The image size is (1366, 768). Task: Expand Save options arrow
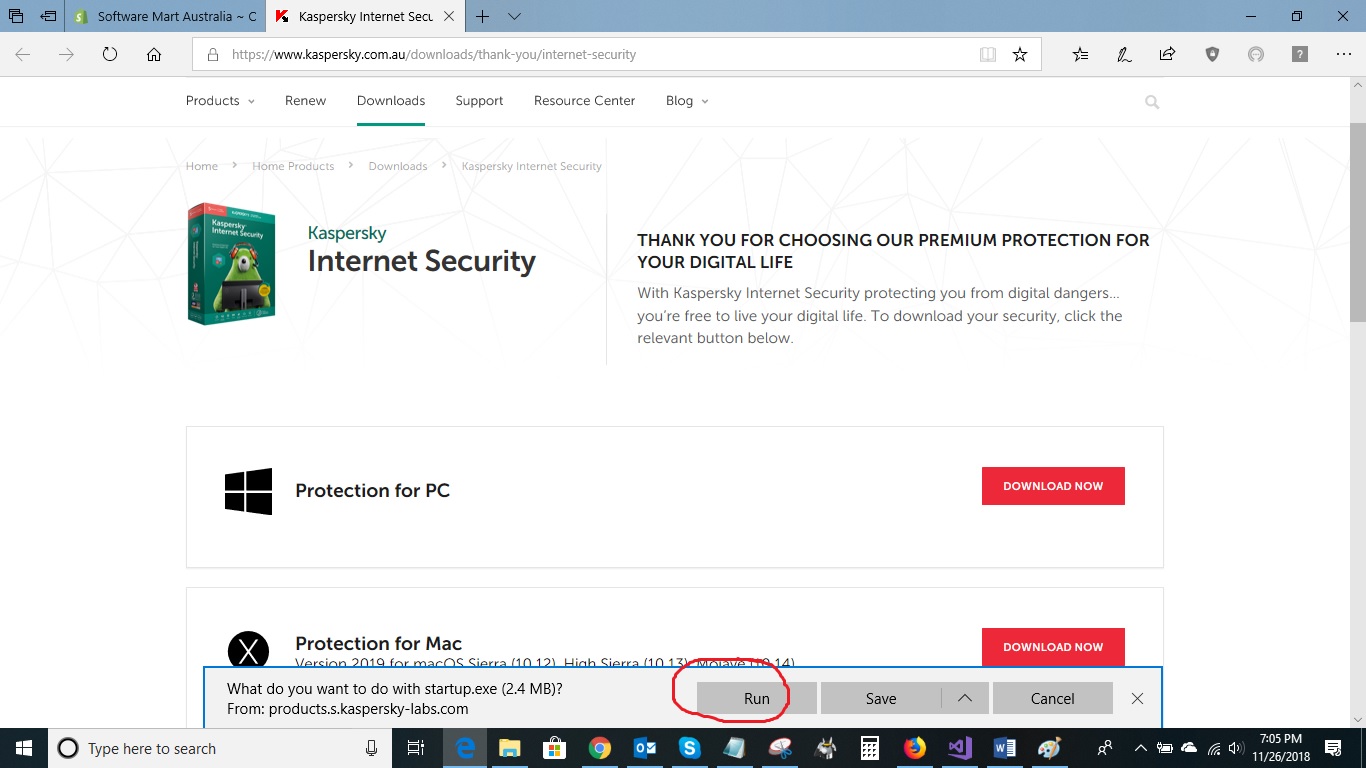[x=965, y=698]
